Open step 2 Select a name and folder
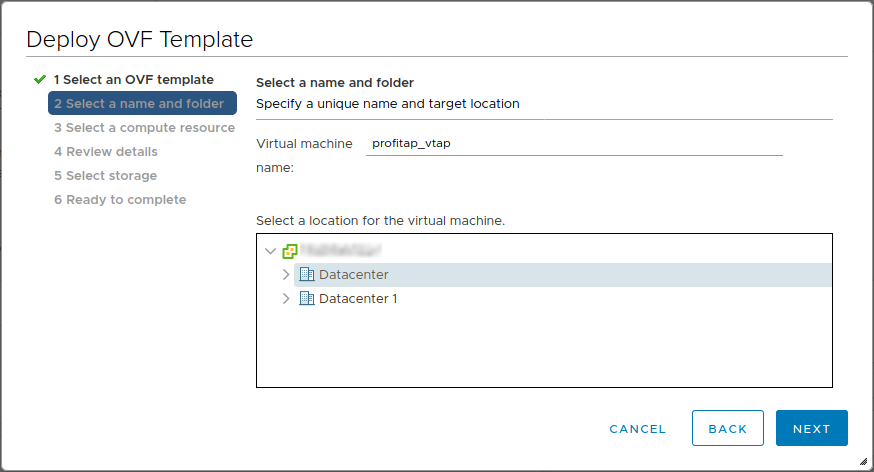874x472 pixels. coord(139,103)
